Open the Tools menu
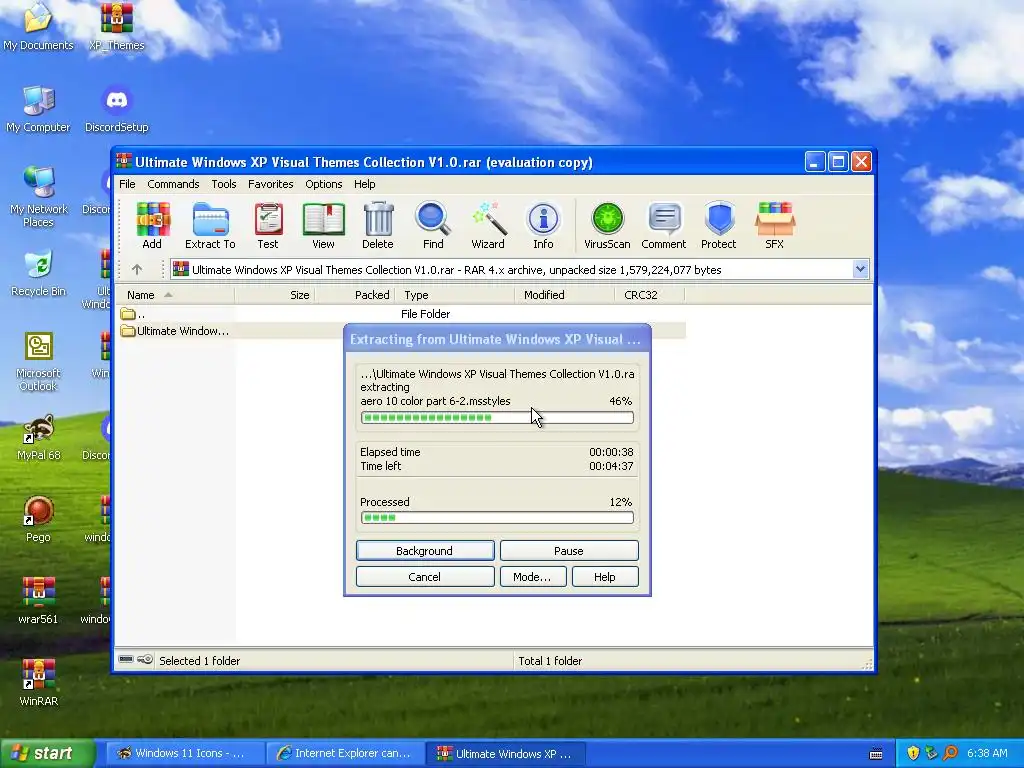This screenshot has width=1024, height=768. pos(223,184)
